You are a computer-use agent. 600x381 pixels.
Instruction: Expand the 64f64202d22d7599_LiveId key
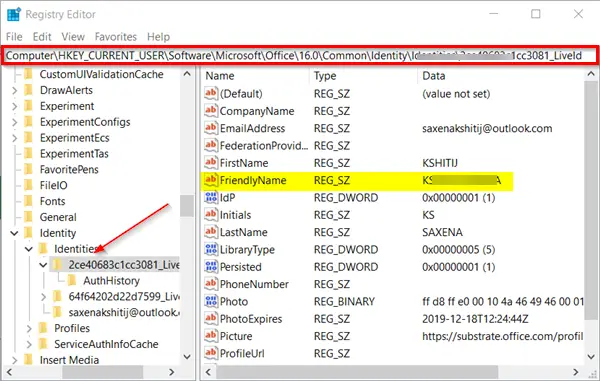click(x=43, y=297)
